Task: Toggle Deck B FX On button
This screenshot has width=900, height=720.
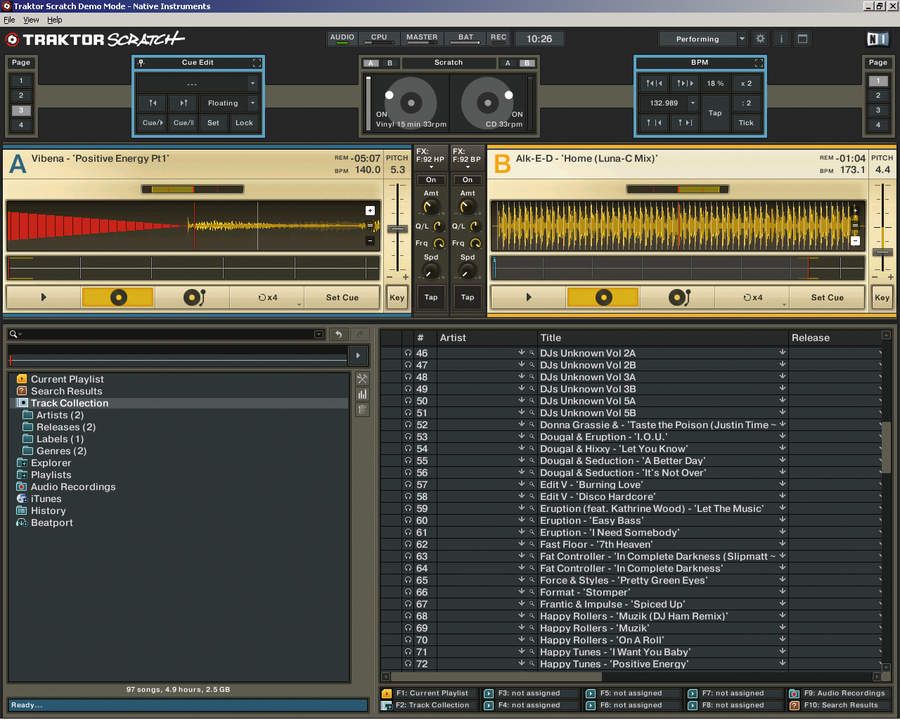Action: [467, 180]
